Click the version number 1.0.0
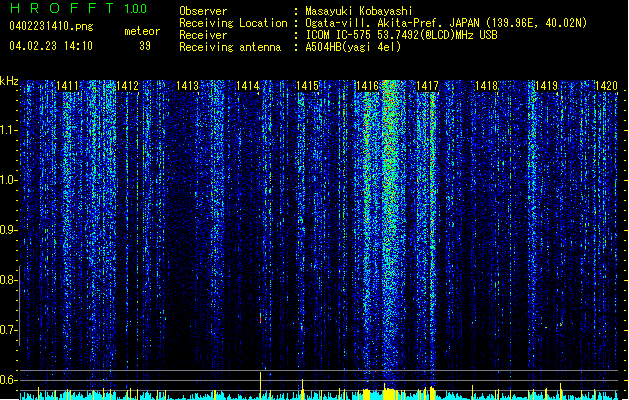 tap(136, 8)
